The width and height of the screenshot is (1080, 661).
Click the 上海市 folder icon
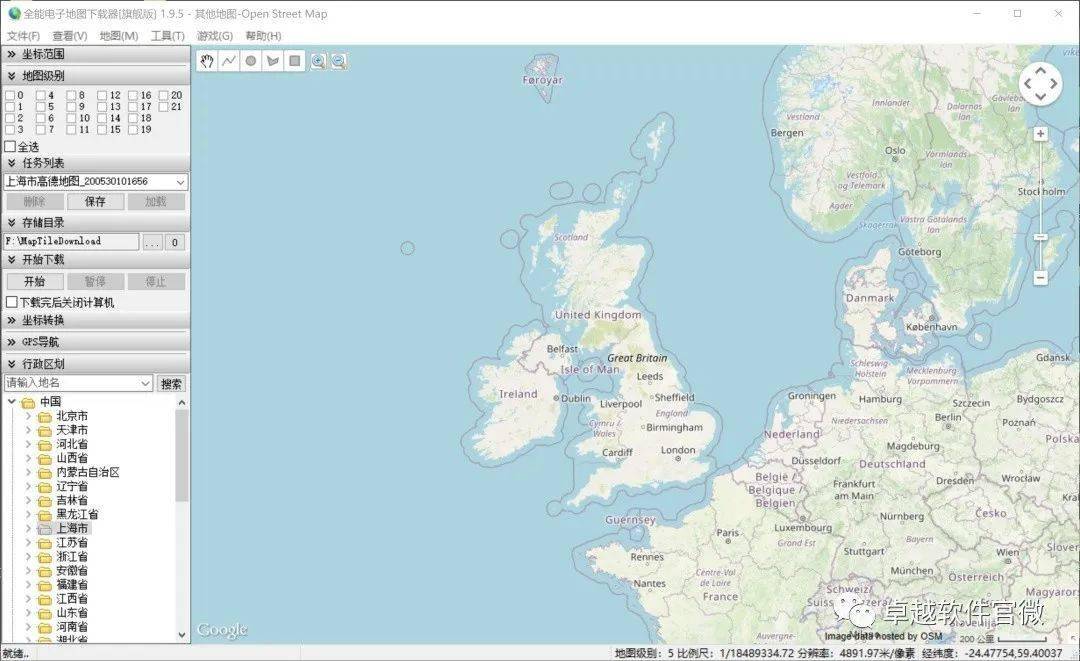tap(45, 529)
